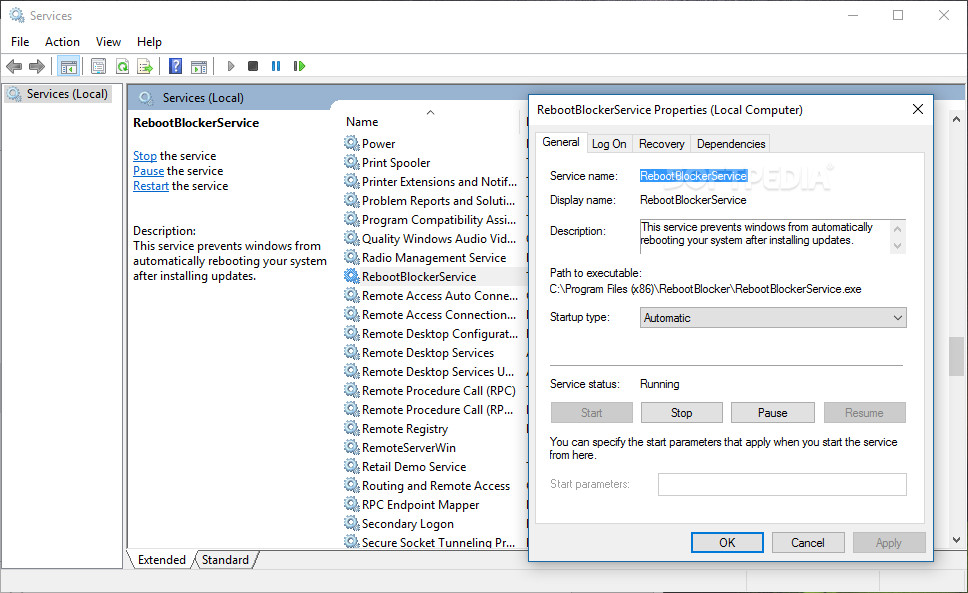Switch to the Recovery tab
This screenshot has height=593, width=968.
point(661,144)
